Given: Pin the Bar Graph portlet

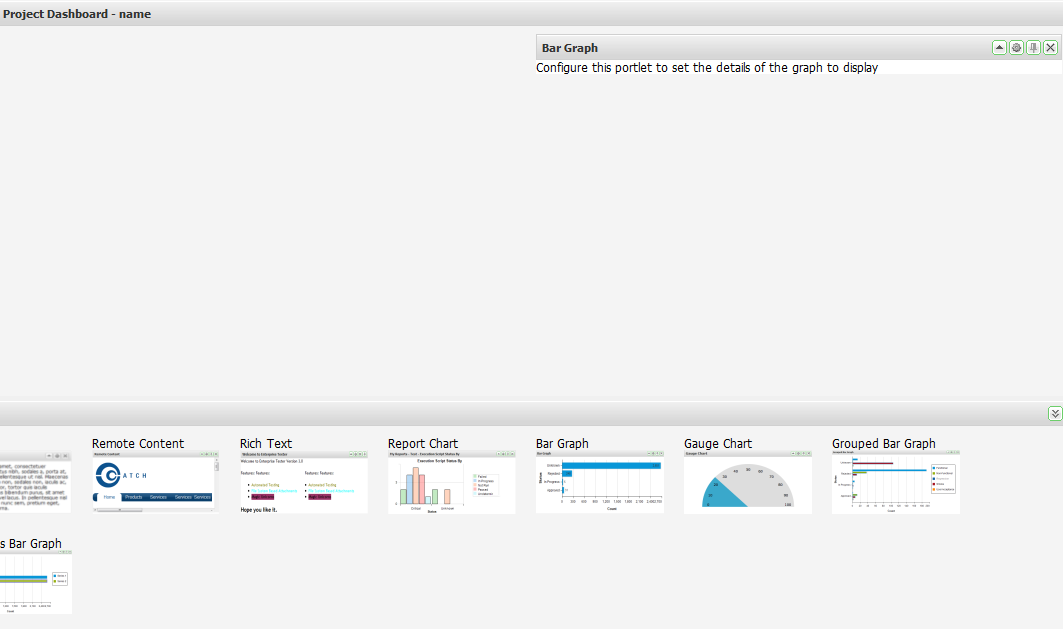Looking at the screenshot, I should 1033,48.
